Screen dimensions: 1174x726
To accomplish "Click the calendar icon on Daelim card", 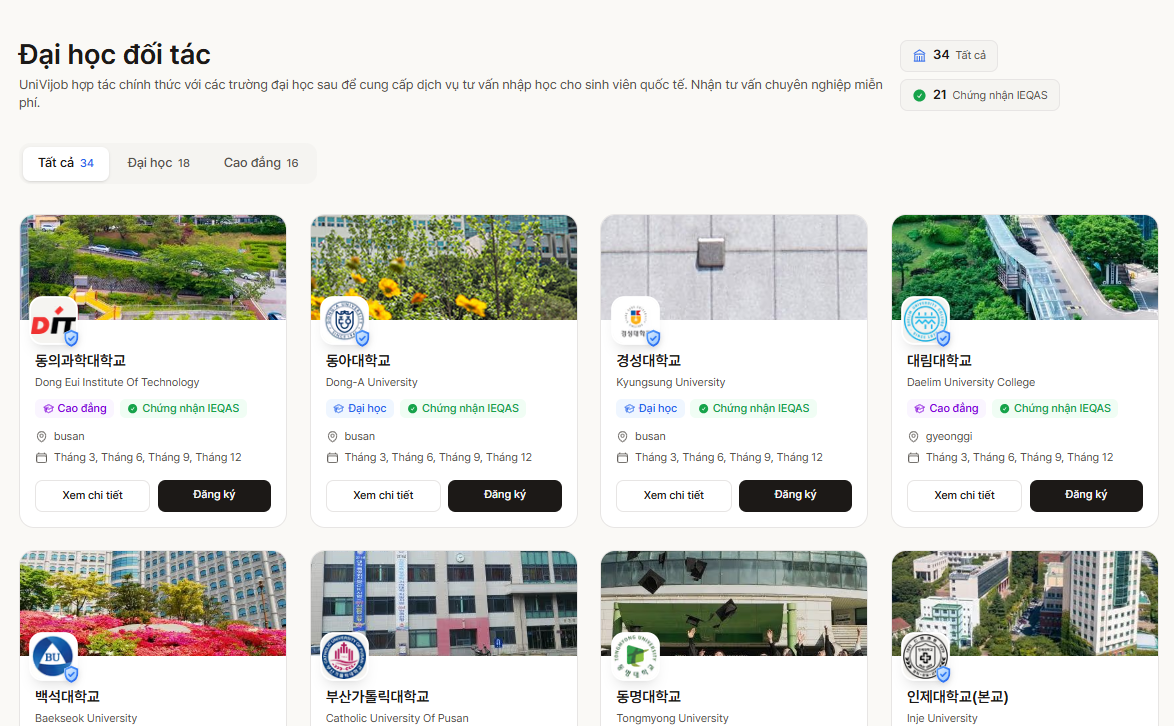I will pyautogui.click(x=913, y=456).
